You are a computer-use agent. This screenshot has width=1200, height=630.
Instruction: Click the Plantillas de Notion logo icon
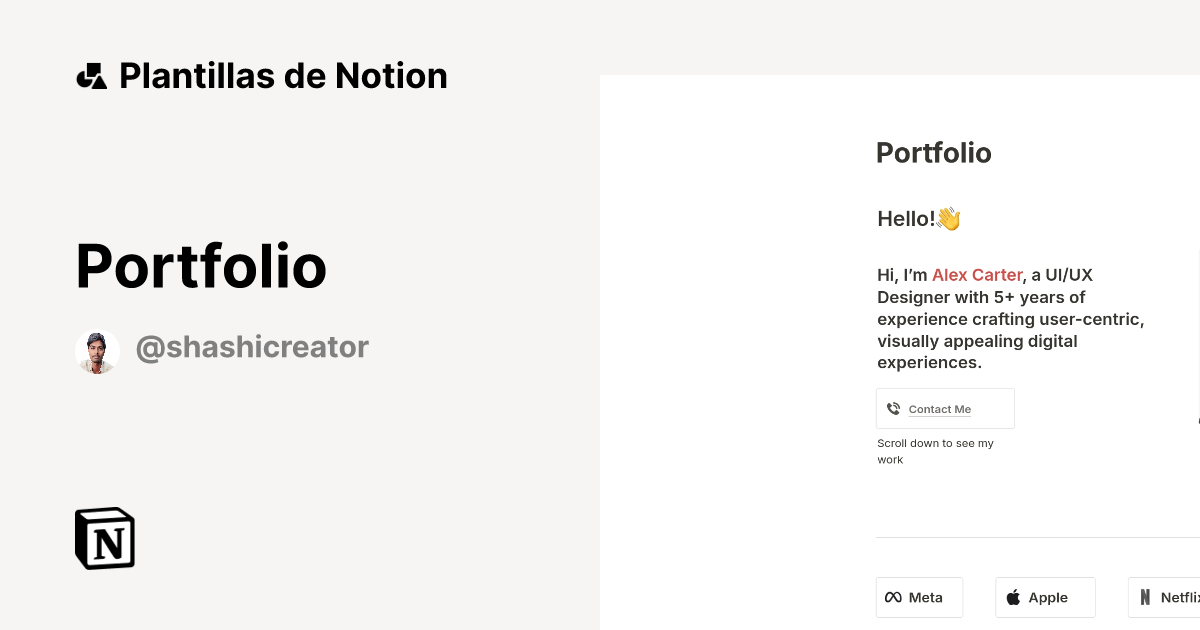pos(91,75)
